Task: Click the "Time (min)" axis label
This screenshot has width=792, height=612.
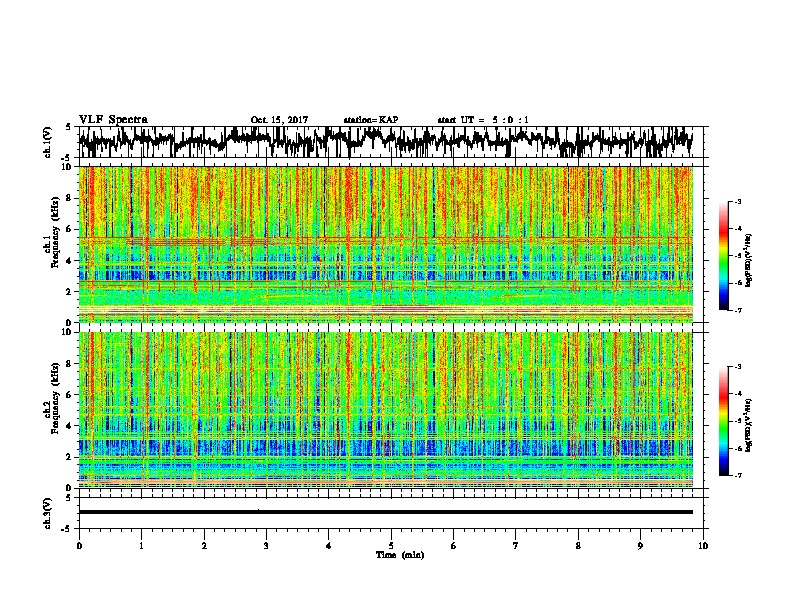Action: click(x=400, y=555)
